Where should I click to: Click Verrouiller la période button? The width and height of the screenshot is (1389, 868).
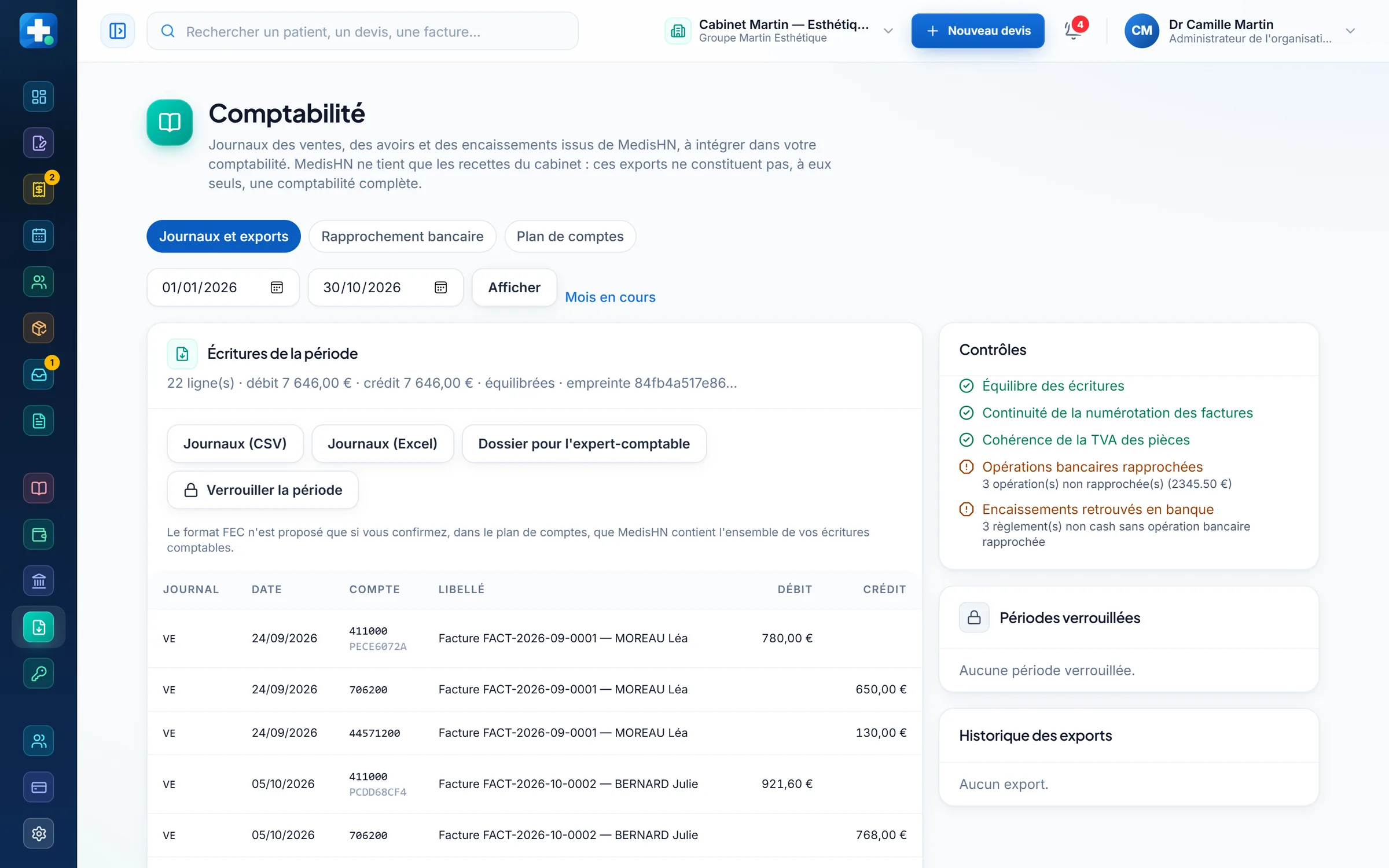pyautogui.click(x=263, y=490)
